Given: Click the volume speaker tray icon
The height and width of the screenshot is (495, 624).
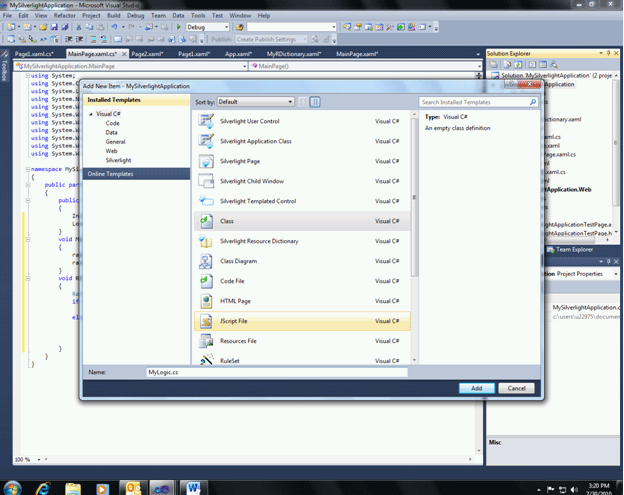Looking at the screenshot, I should click(574, 489).
